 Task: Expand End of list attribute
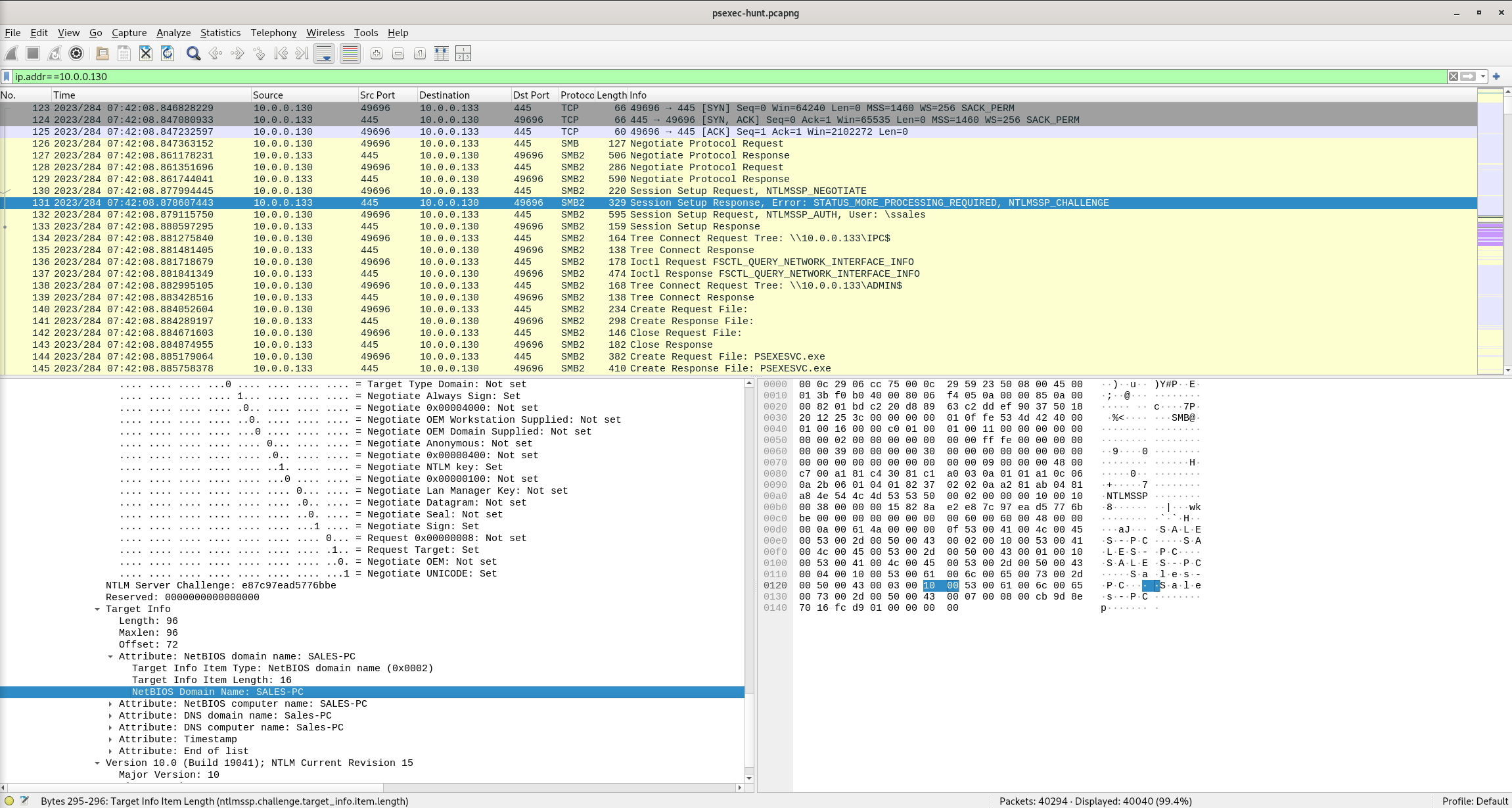110,751
